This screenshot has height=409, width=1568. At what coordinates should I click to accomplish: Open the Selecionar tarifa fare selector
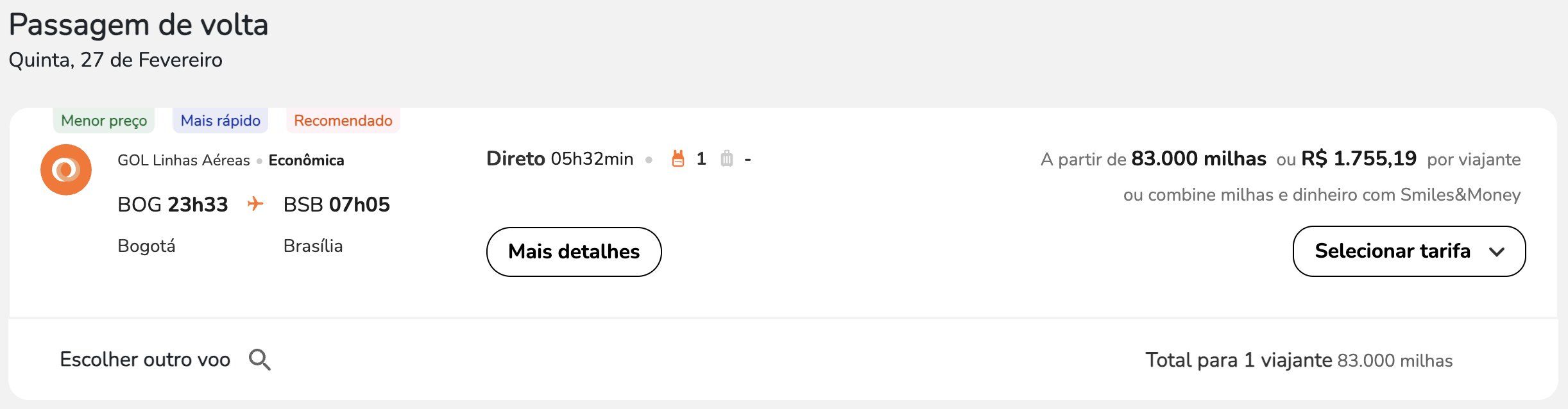click(x=1409, y=251)
